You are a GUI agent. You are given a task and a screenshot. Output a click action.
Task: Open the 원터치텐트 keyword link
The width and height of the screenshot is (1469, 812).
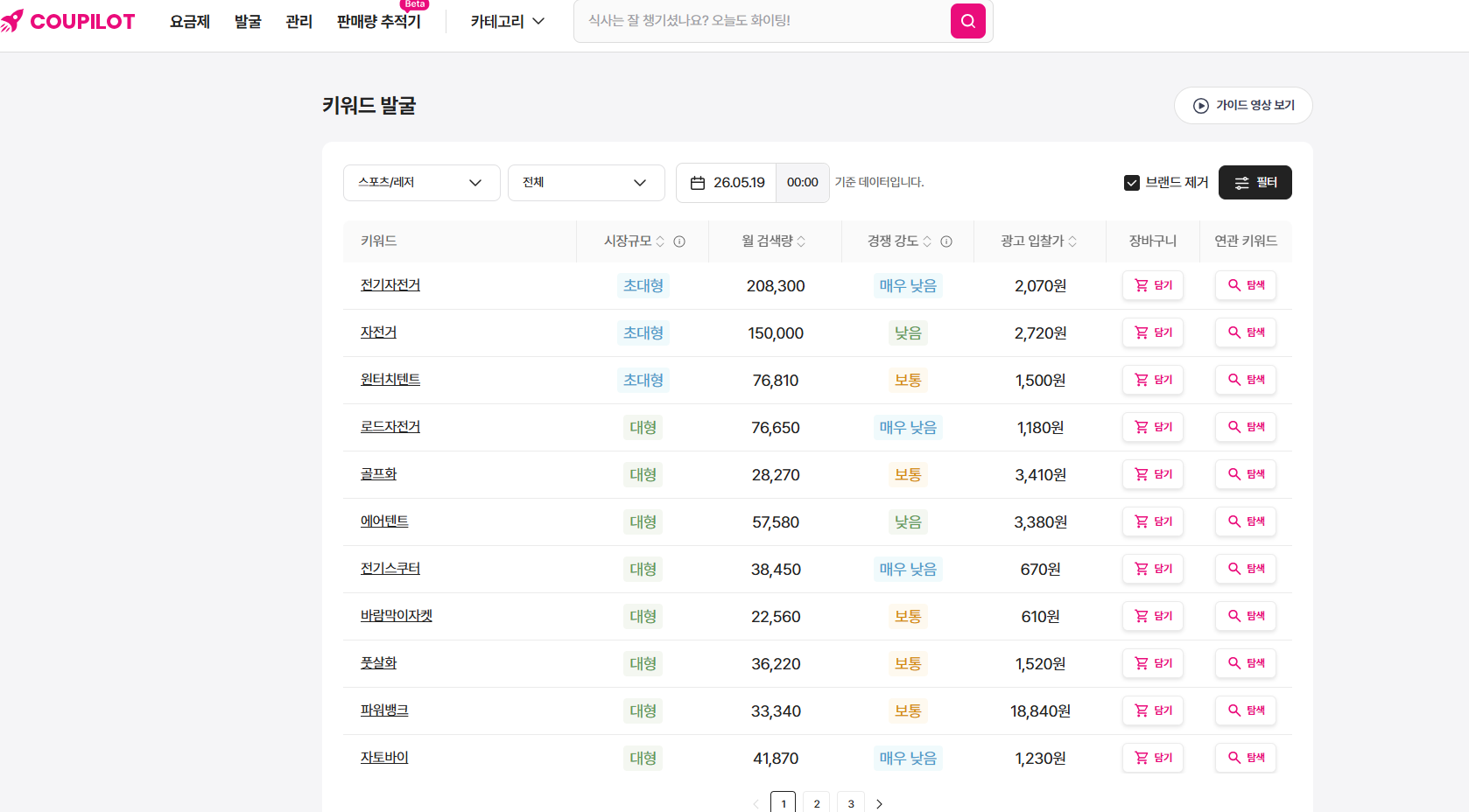pyautogui.click(x=390, y=380)
